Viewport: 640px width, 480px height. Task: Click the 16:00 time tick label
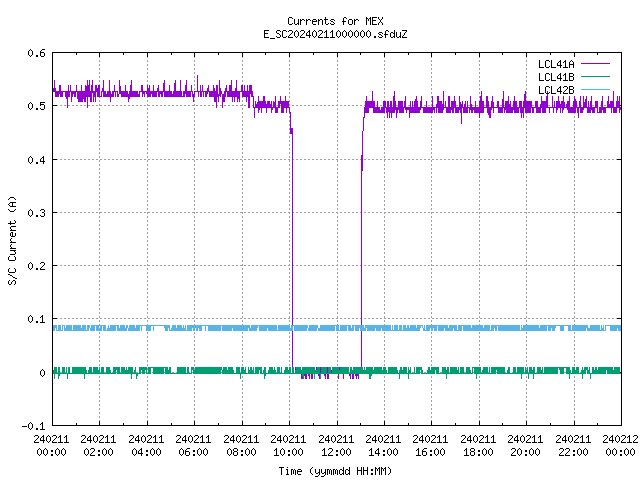pyautogui.click(x=431, y=452)
